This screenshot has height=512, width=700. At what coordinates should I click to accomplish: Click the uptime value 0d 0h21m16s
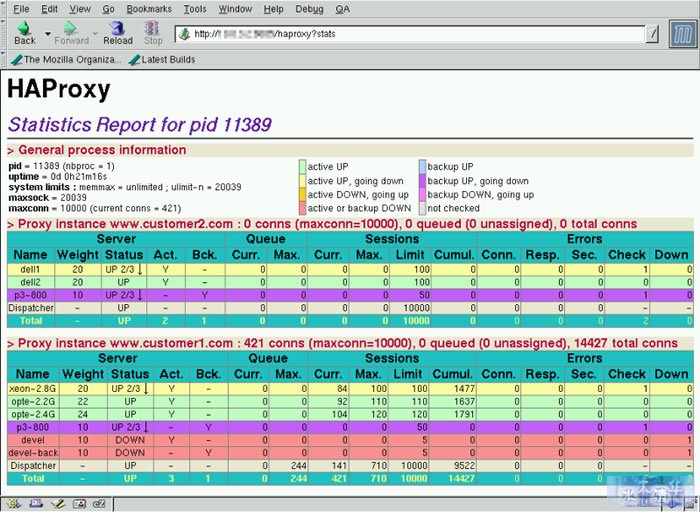(79, 177)
